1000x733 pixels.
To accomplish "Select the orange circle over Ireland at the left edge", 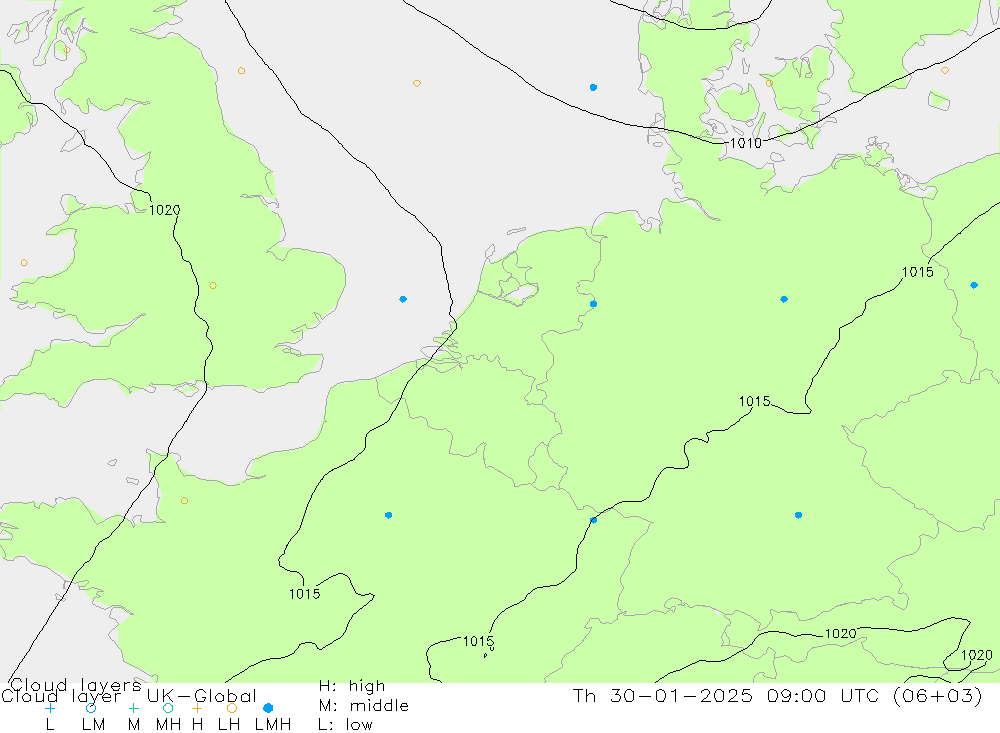I will coord(24,263).
